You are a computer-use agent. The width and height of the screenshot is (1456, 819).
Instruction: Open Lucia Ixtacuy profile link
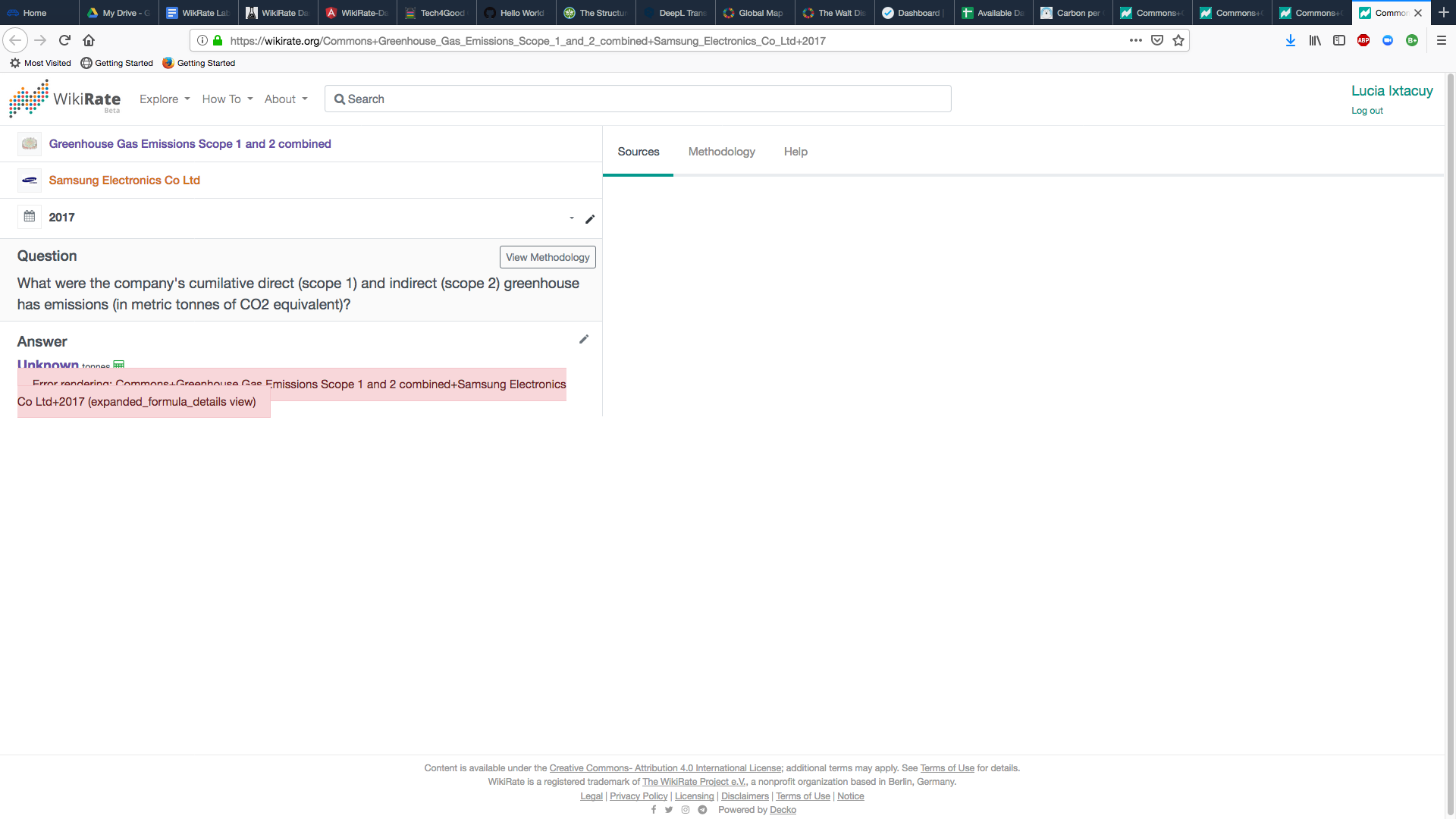coord(1392,91)
